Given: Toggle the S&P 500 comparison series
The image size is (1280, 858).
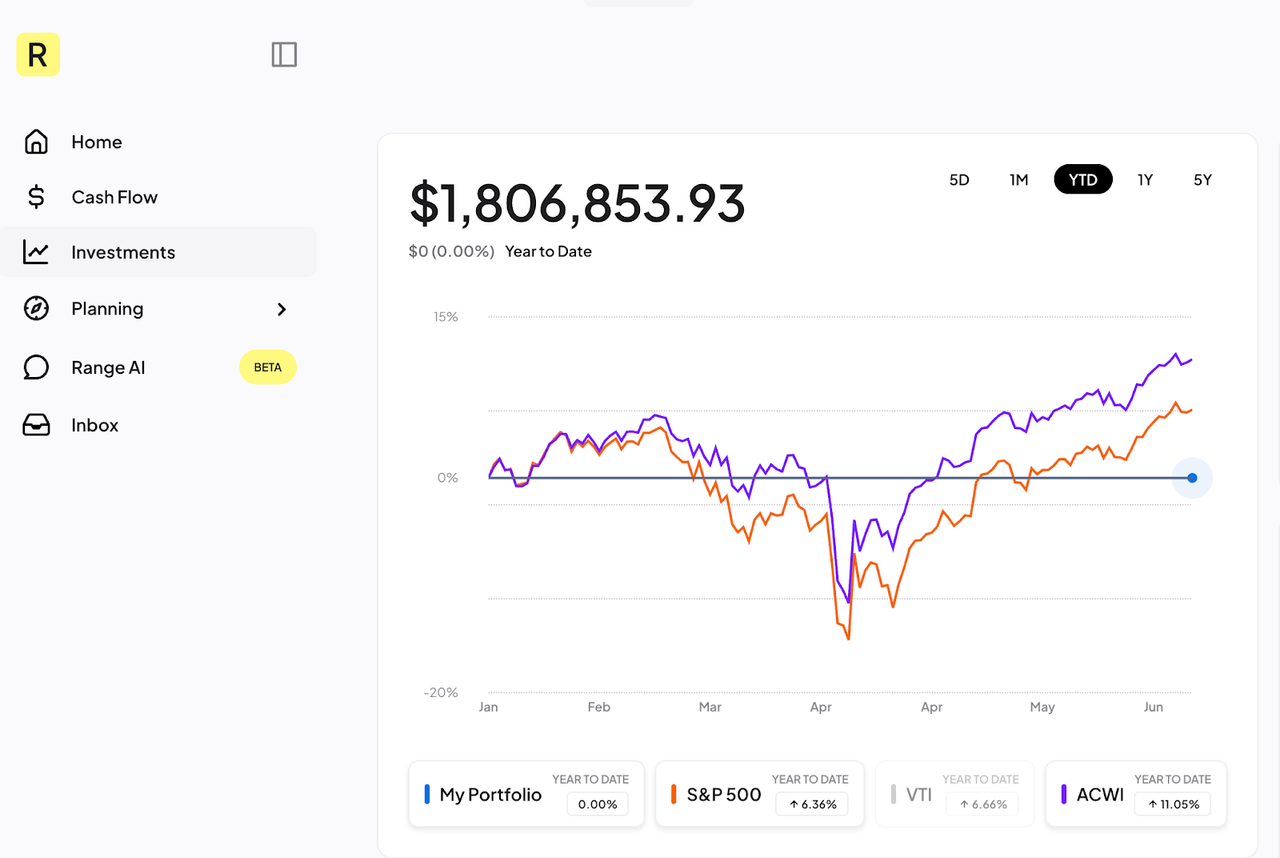Looking at the screenshot, I should (759, 793).
